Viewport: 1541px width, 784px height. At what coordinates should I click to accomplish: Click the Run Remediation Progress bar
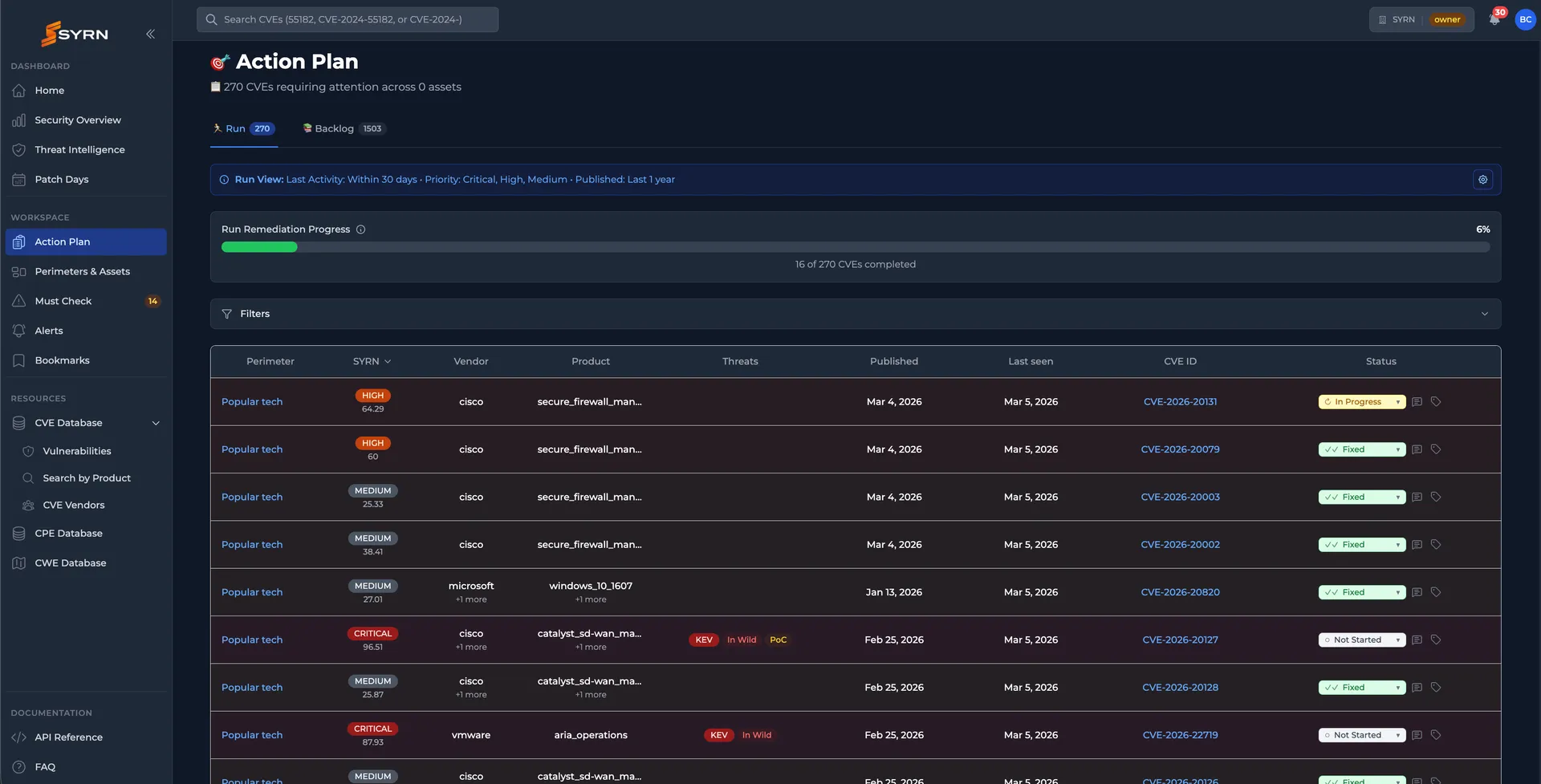856,247
